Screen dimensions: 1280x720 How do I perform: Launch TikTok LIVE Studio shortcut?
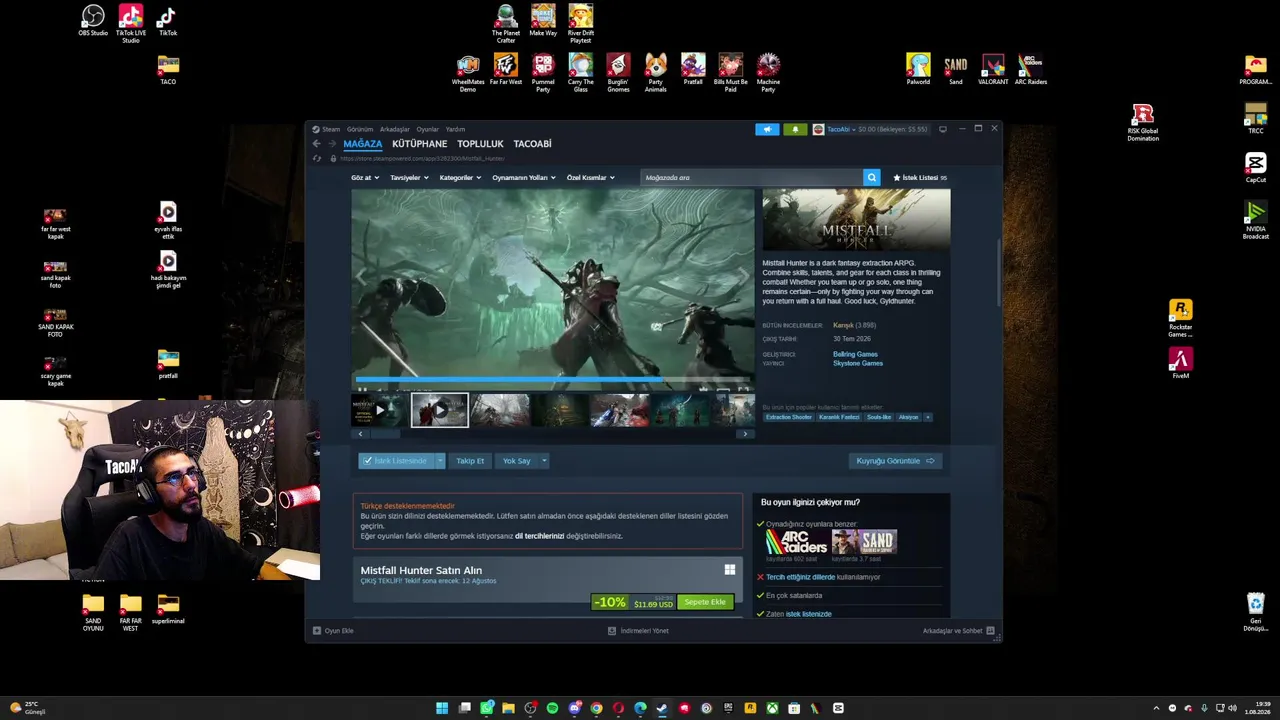[130, 24]
